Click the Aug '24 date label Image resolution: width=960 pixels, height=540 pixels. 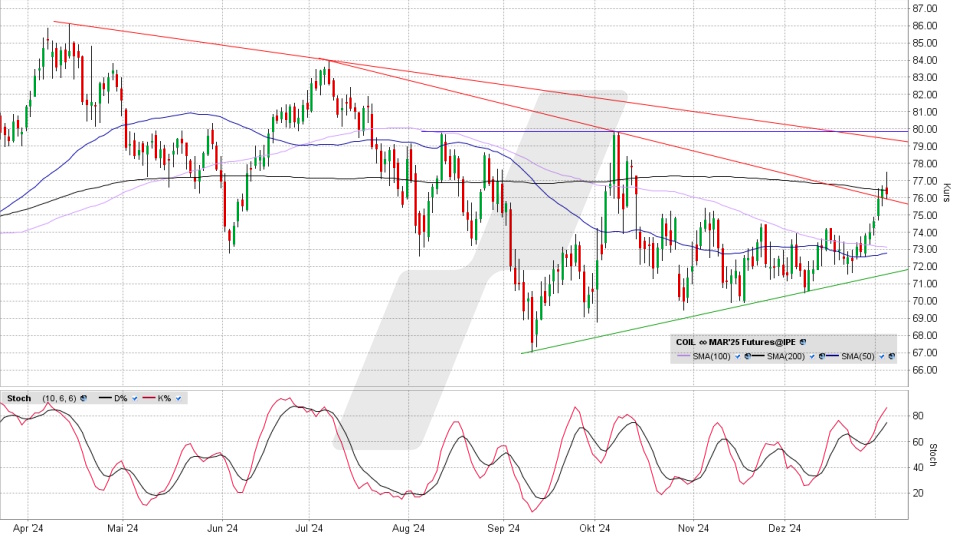(x=408, y=528)
